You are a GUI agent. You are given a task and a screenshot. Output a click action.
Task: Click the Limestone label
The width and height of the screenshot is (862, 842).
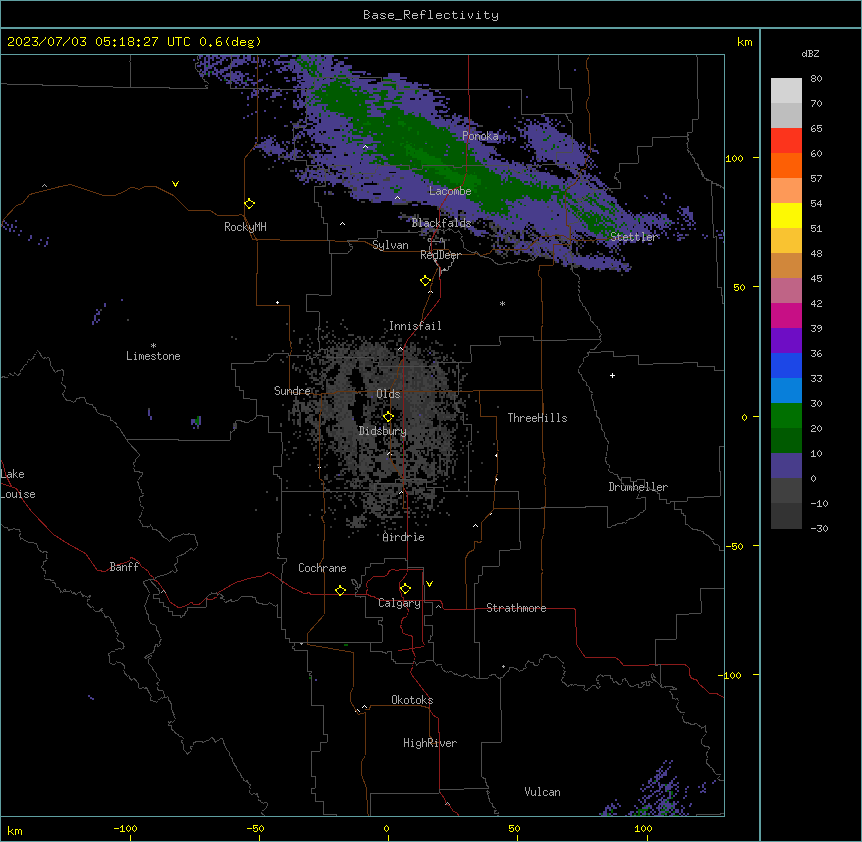153,356
